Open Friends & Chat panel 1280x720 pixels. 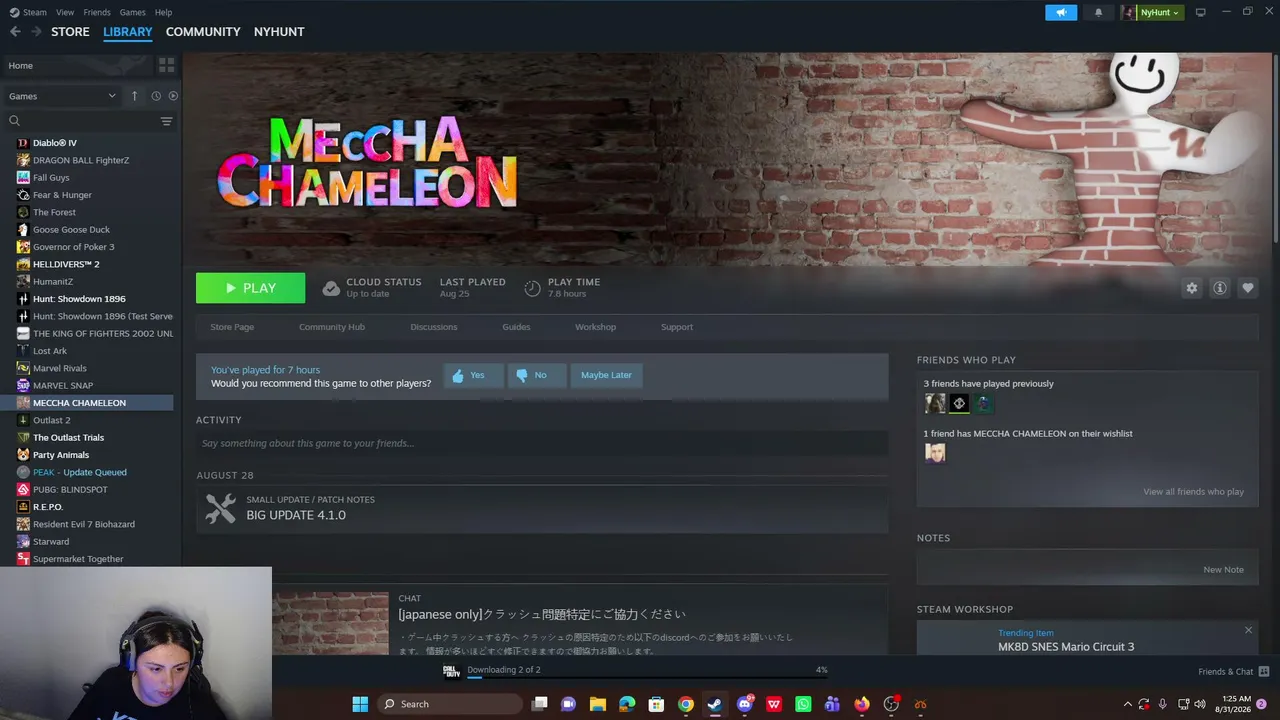pos(1233,671)
